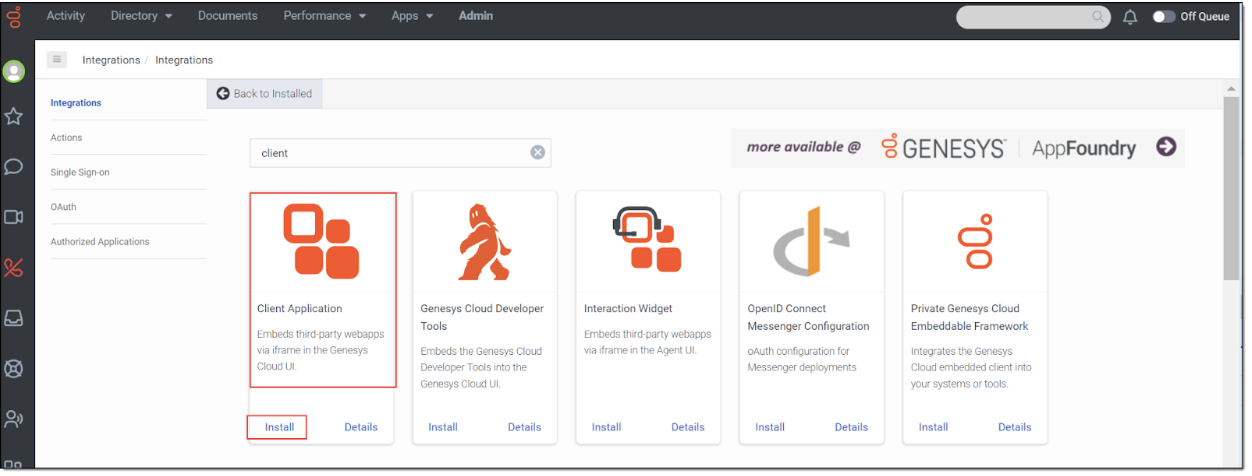
Task: Click the Interaction Widget headset logo
Action: point(647,238)
